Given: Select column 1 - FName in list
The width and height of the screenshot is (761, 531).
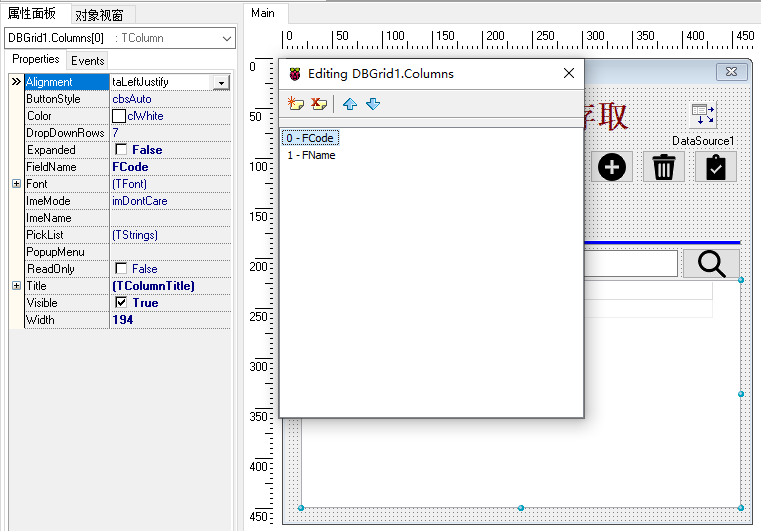Looking at the screenshot, I should click(x=311, y=155).
